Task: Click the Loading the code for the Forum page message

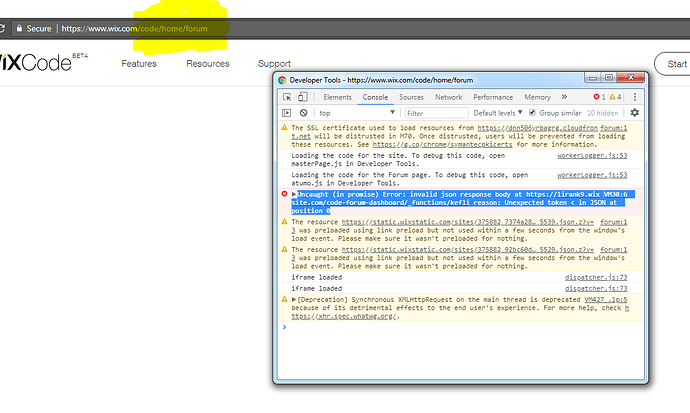Action: tap(410, 179)
